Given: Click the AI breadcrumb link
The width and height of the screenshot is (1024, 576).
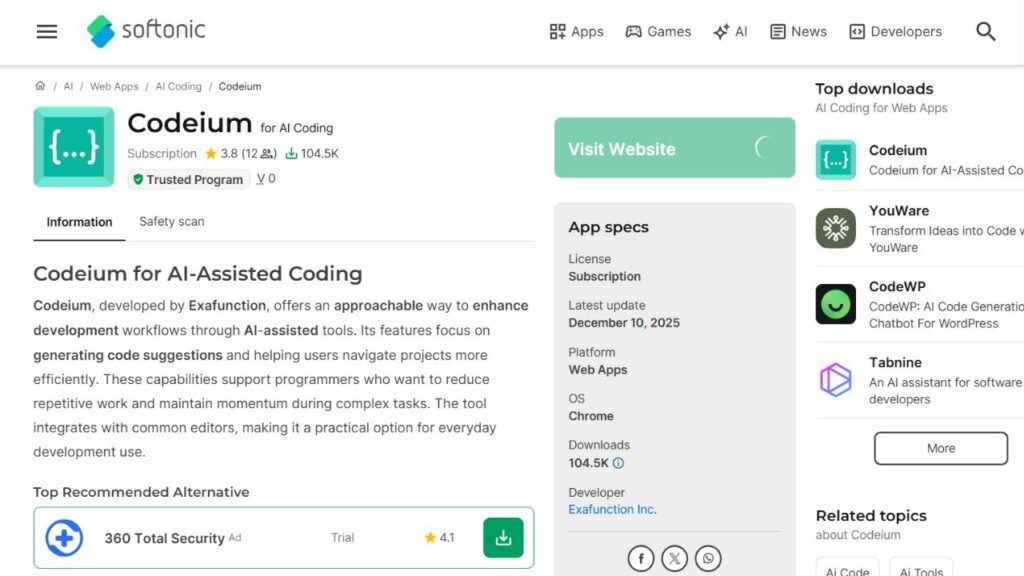Looking at the screenshot, I should click(x=68, y=86).
